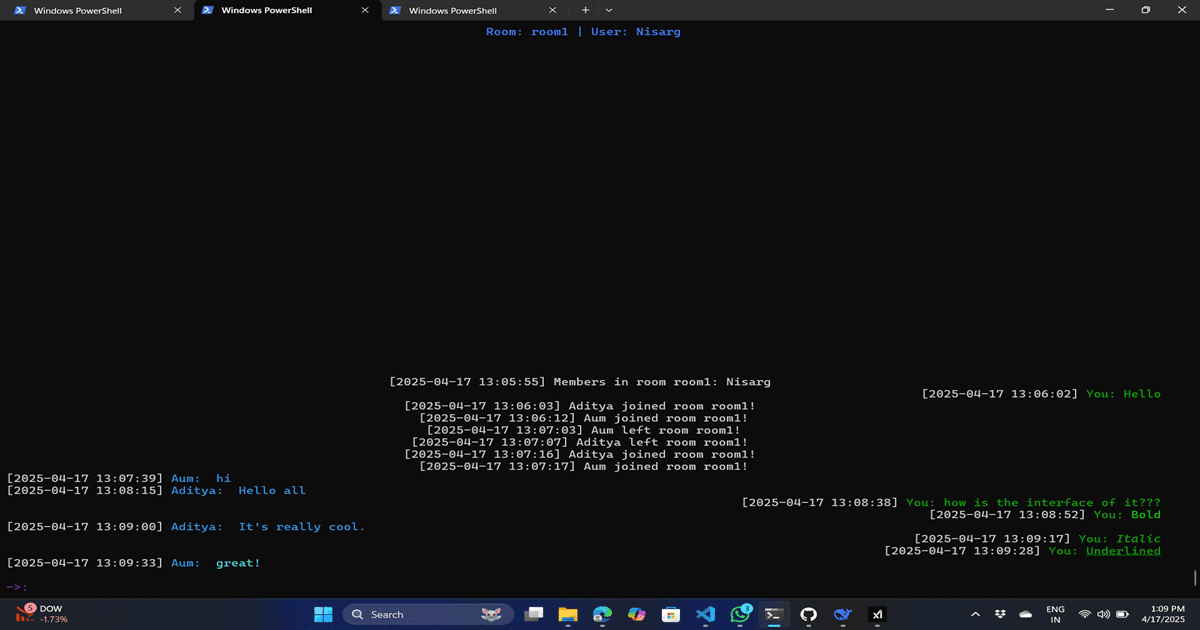Click the battery status tray icon
Screen dimensions: 1200x630
tap(1122, 614)
